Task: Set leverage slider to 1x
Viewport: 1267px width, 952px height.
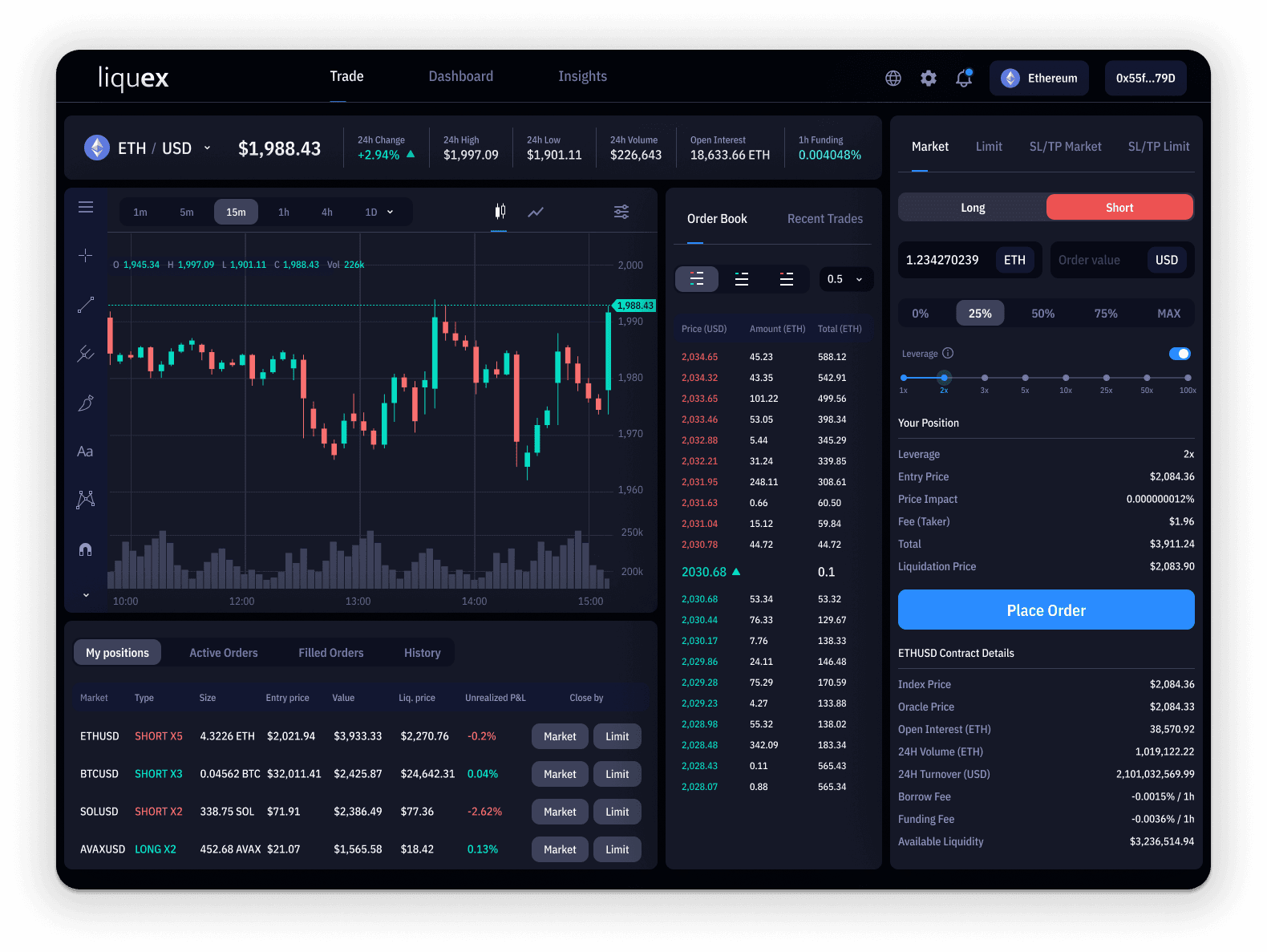Action: point(904,378)
